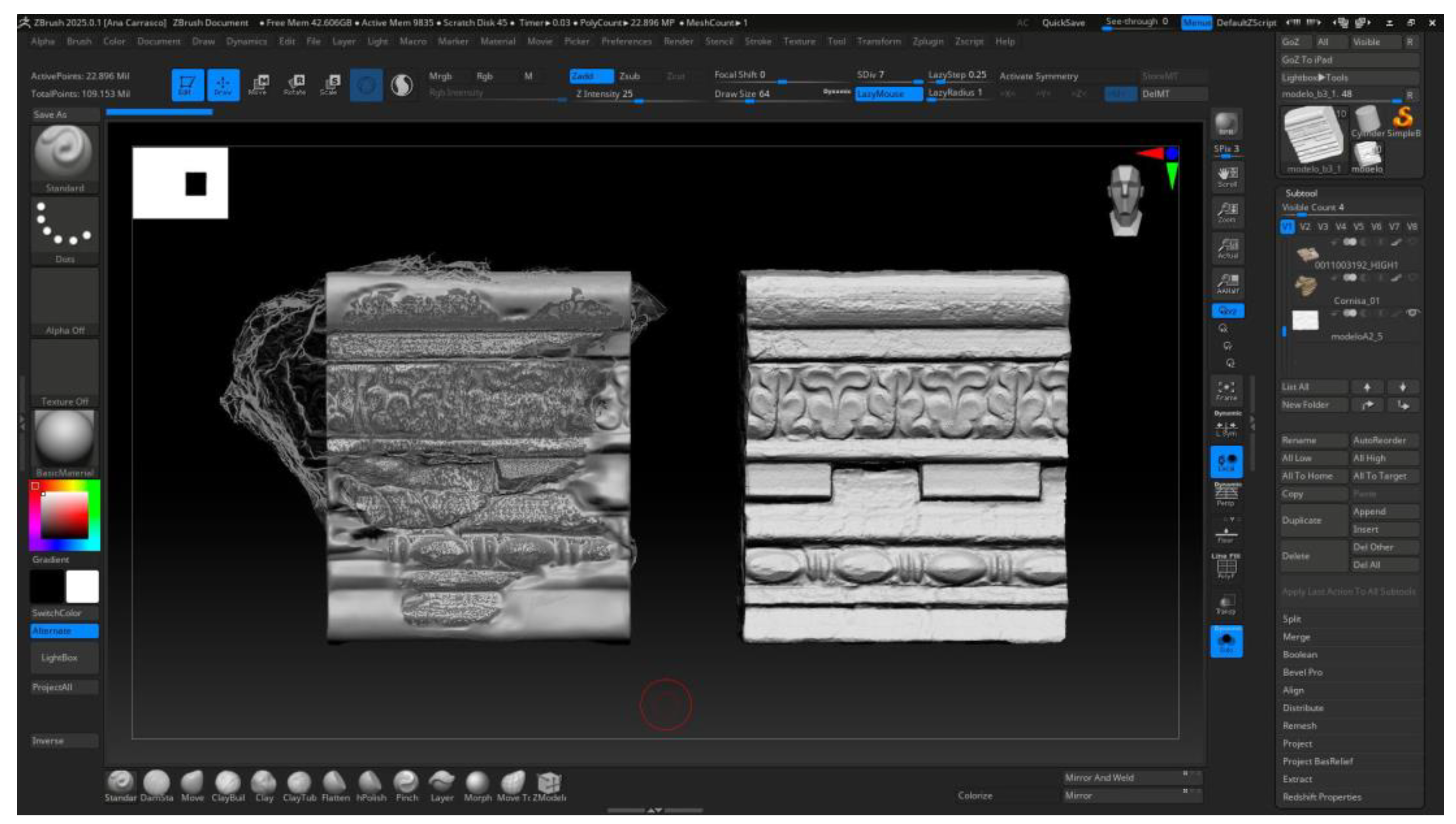This screenshot has width=1456, height=824.
Task: Toggle Activate Symmetry
Action: point(1038,76)
